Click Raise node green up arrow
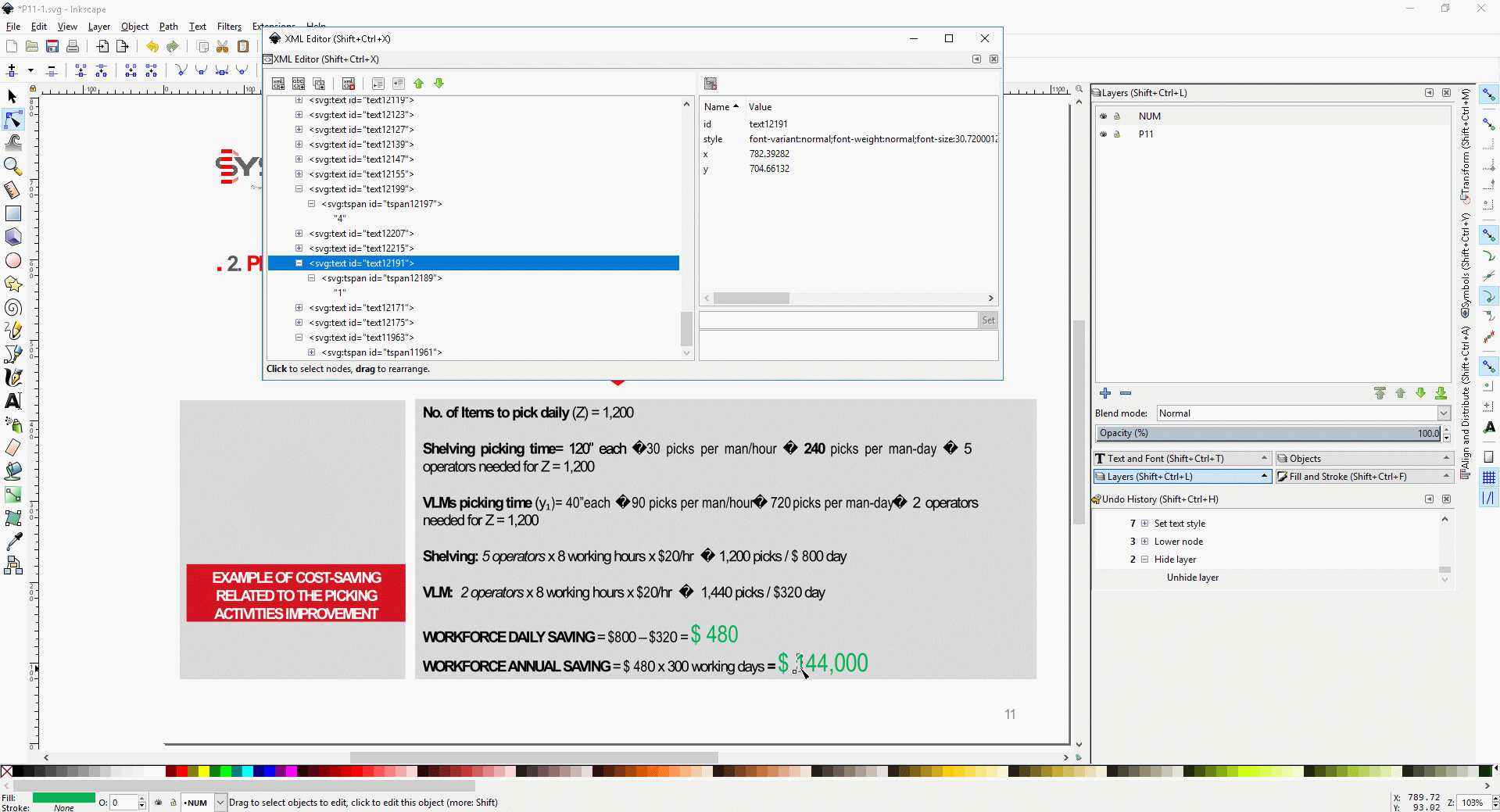1500x812 pixels. (419, 84)
